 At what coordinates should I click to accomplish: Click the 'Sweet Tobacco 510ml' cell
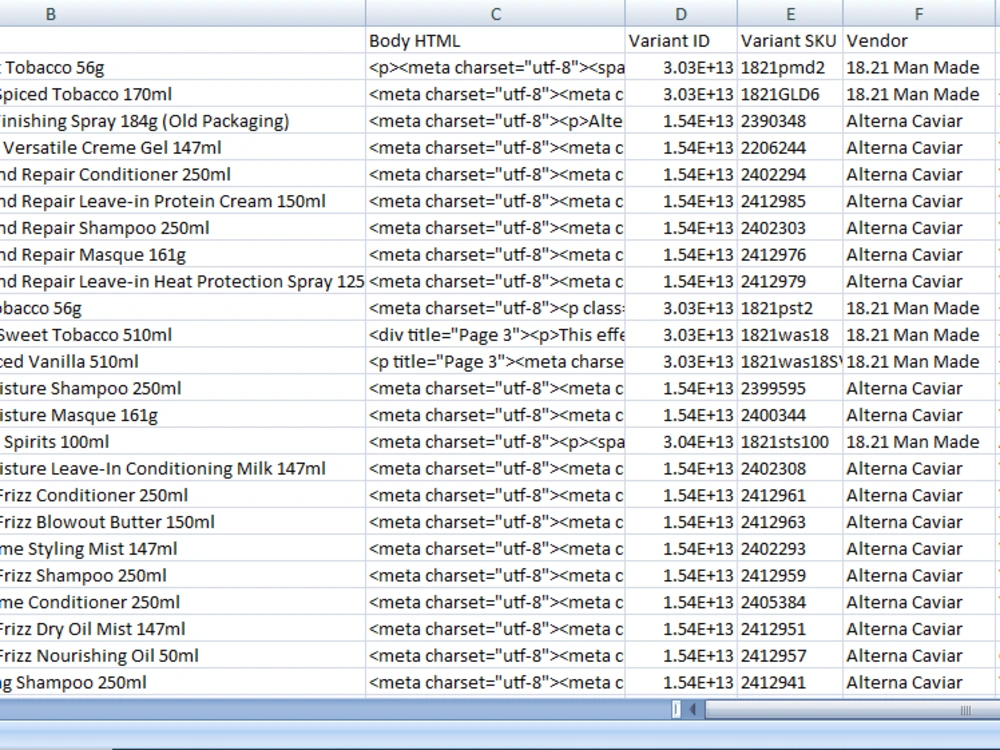pyautogui.click(x=182, y=335)
